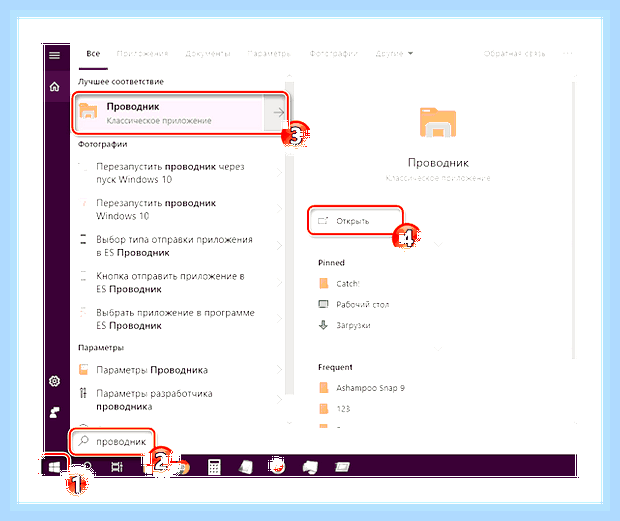
Task: Click the download arrow icon beside Загрузки
Action: click(323, 325)
